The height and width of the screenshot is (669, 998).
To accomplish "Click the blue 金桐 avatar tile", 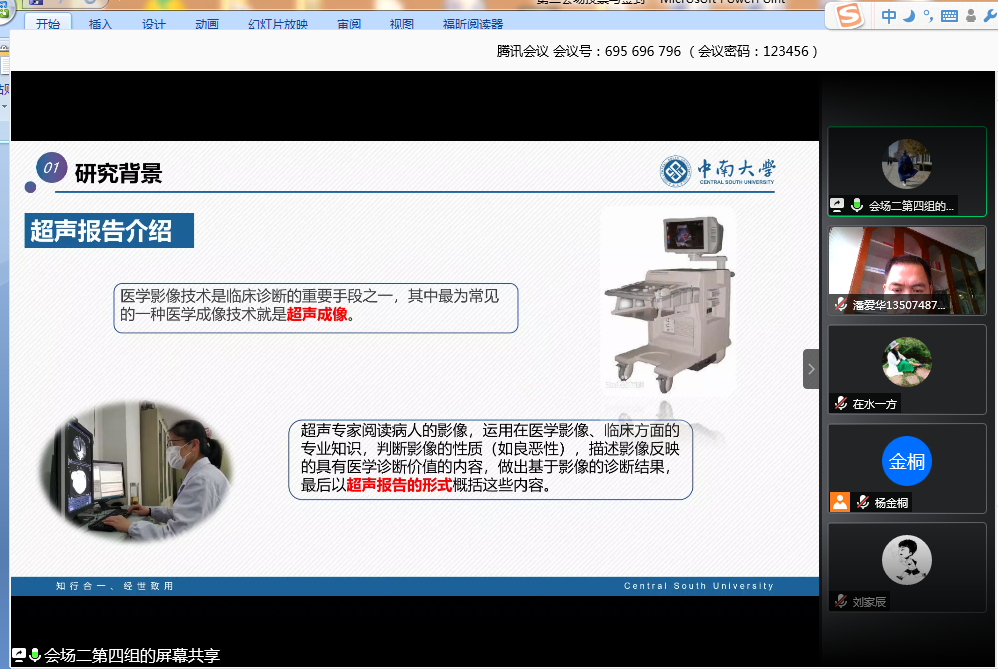I will point(907,462).
